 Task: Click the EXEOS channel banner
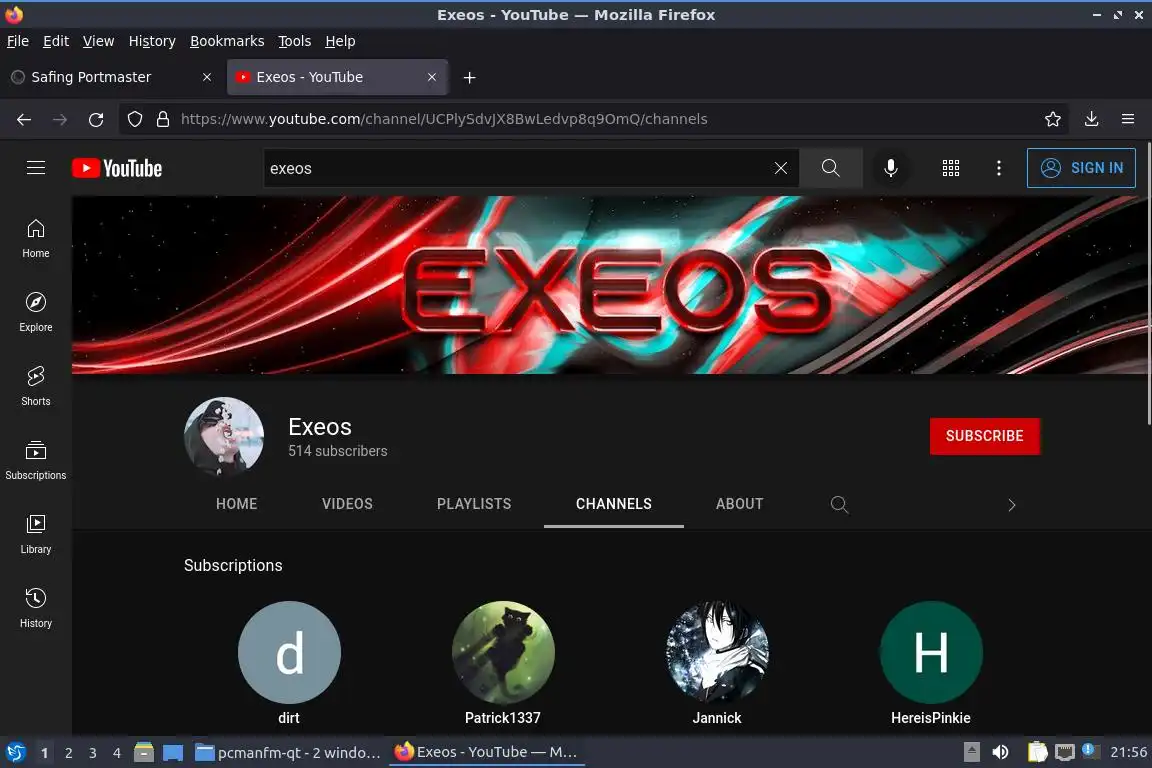click(609, 285)
